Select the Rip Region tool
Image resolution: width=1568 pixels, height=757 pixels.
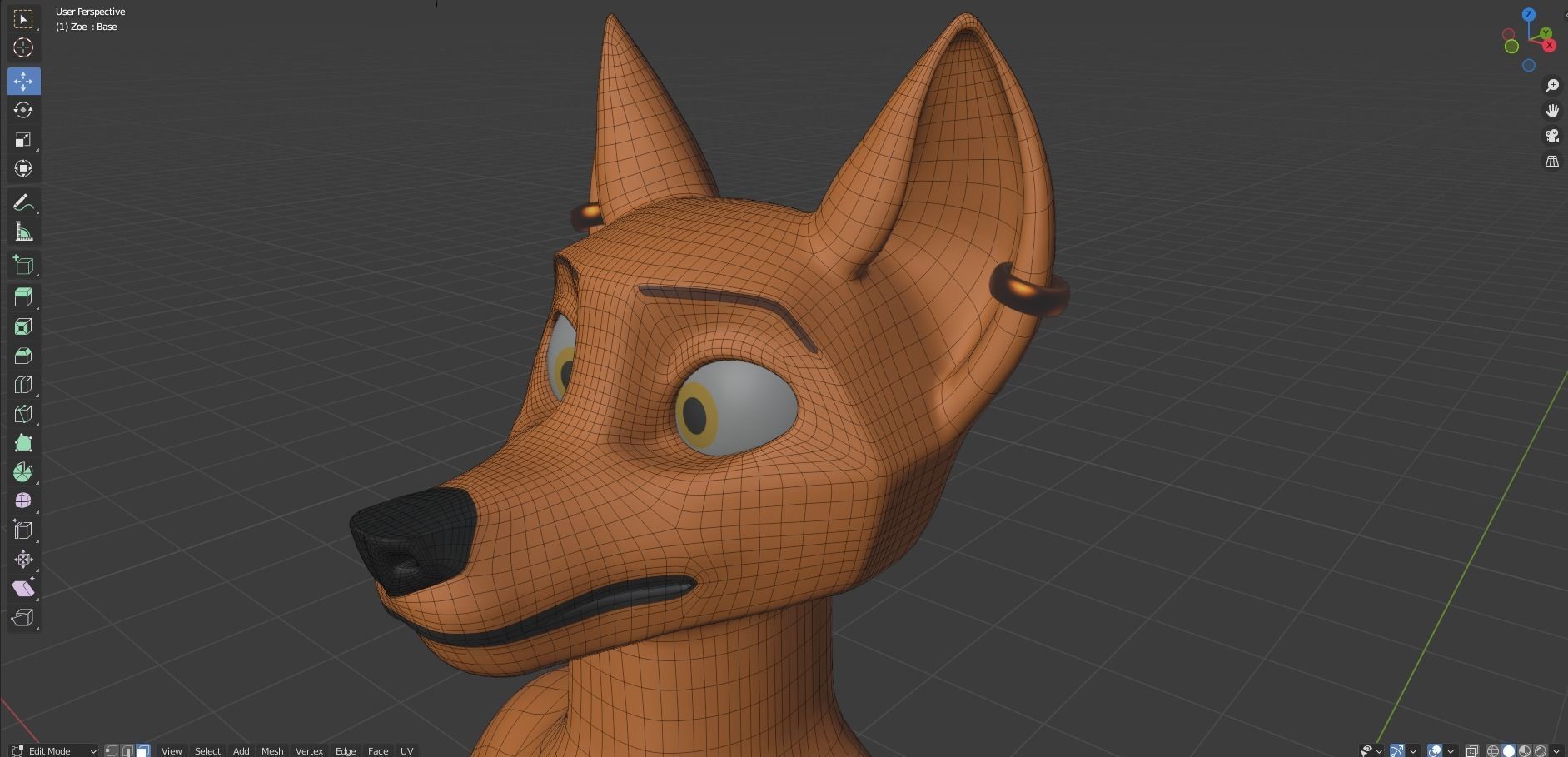coord(23,617)
